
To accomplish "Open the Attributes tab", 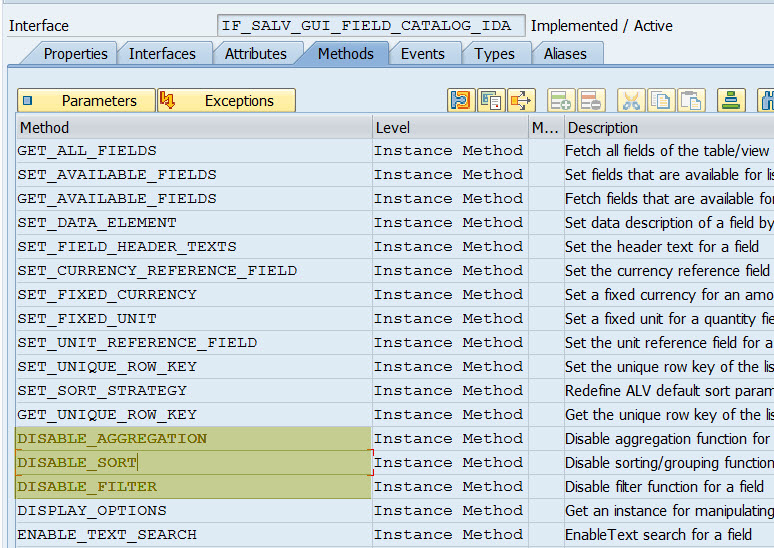I will click(255, 53).
